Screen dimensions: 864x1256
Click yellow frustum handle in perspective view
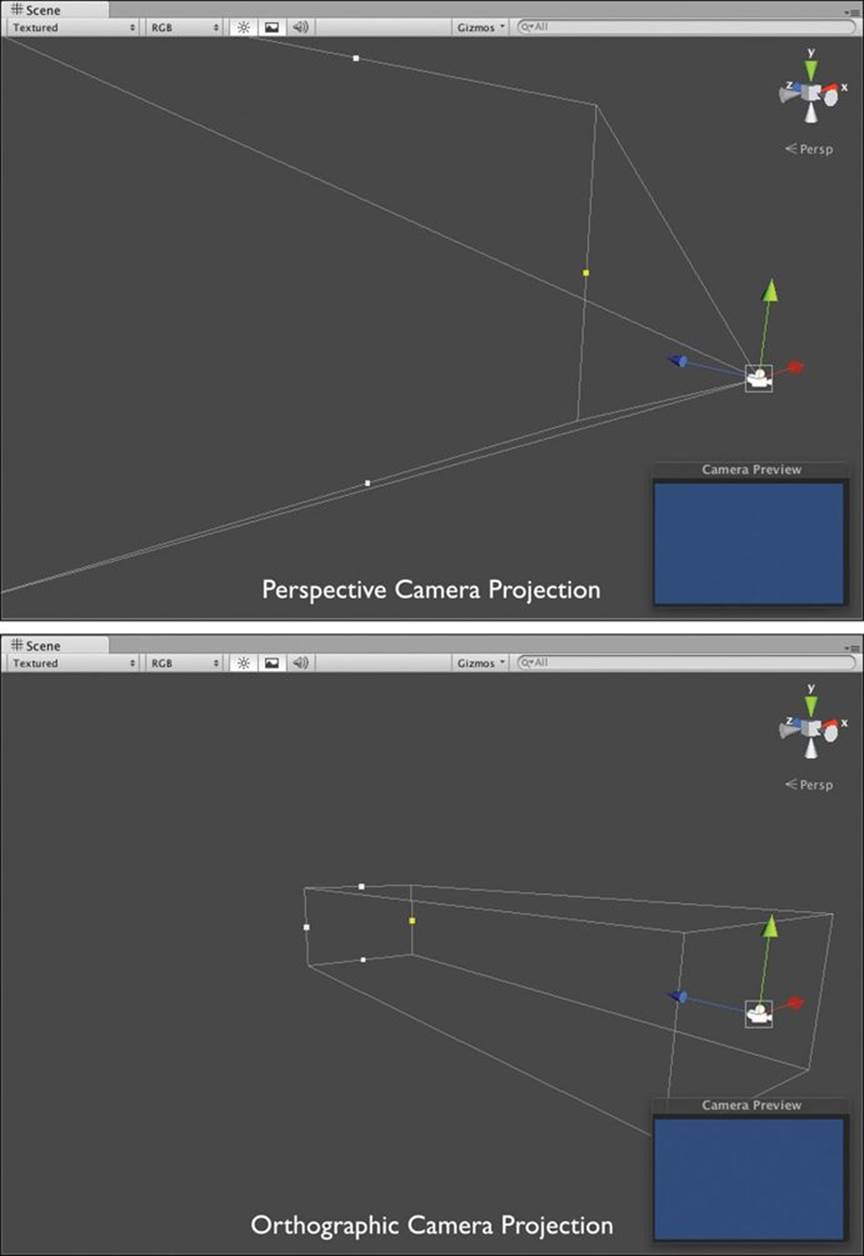point(586,272)
